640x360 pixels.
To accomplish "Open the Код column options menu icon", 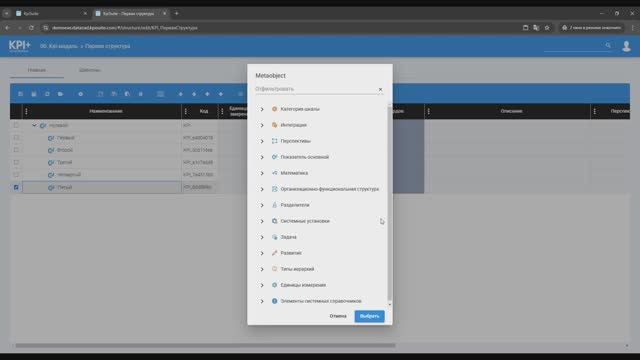I will [x=186, y=111].
